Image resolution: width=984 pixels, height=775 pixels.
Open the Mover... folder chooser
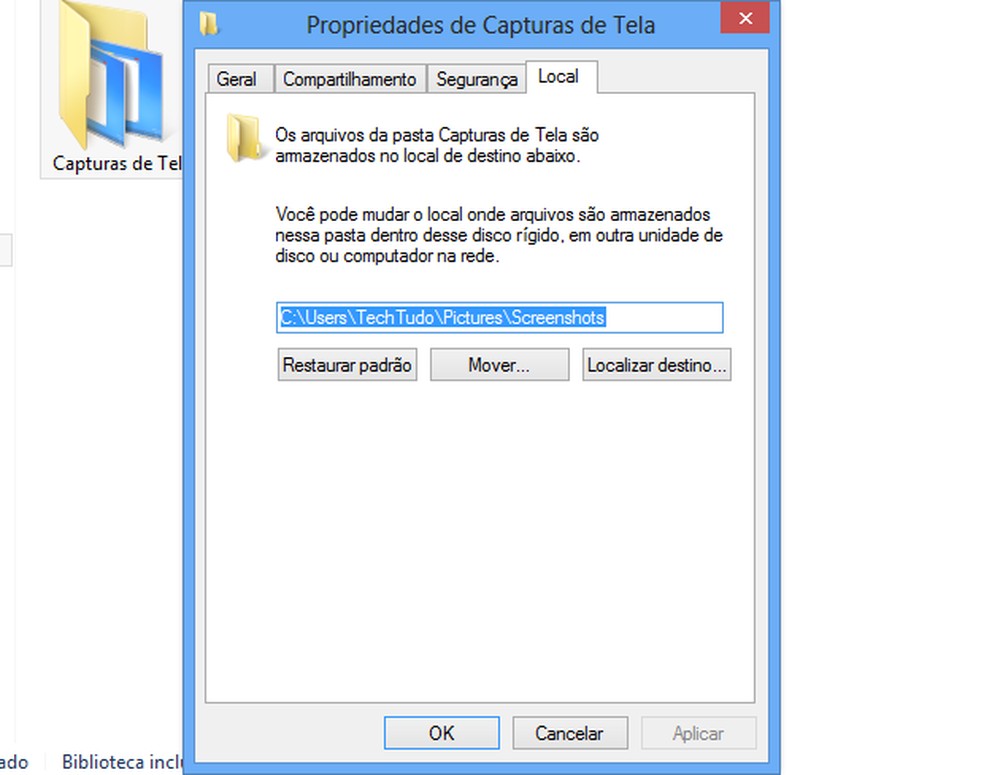tap(500, 365)
